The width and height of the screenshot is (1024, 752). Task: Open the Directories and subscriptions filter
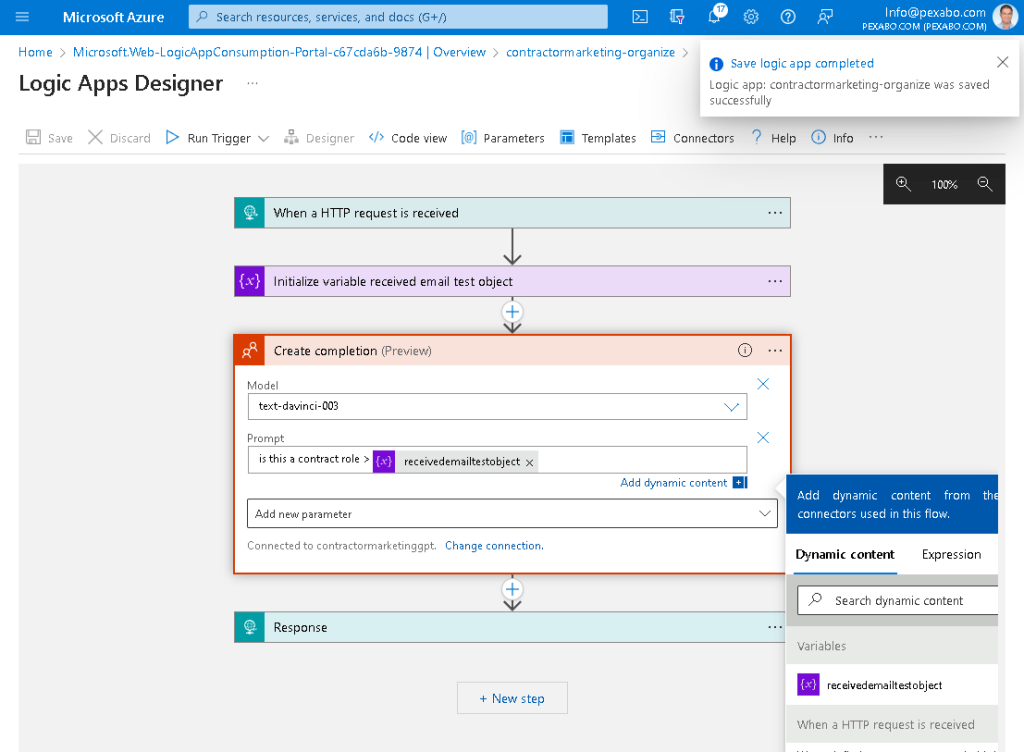click(677, 17)
